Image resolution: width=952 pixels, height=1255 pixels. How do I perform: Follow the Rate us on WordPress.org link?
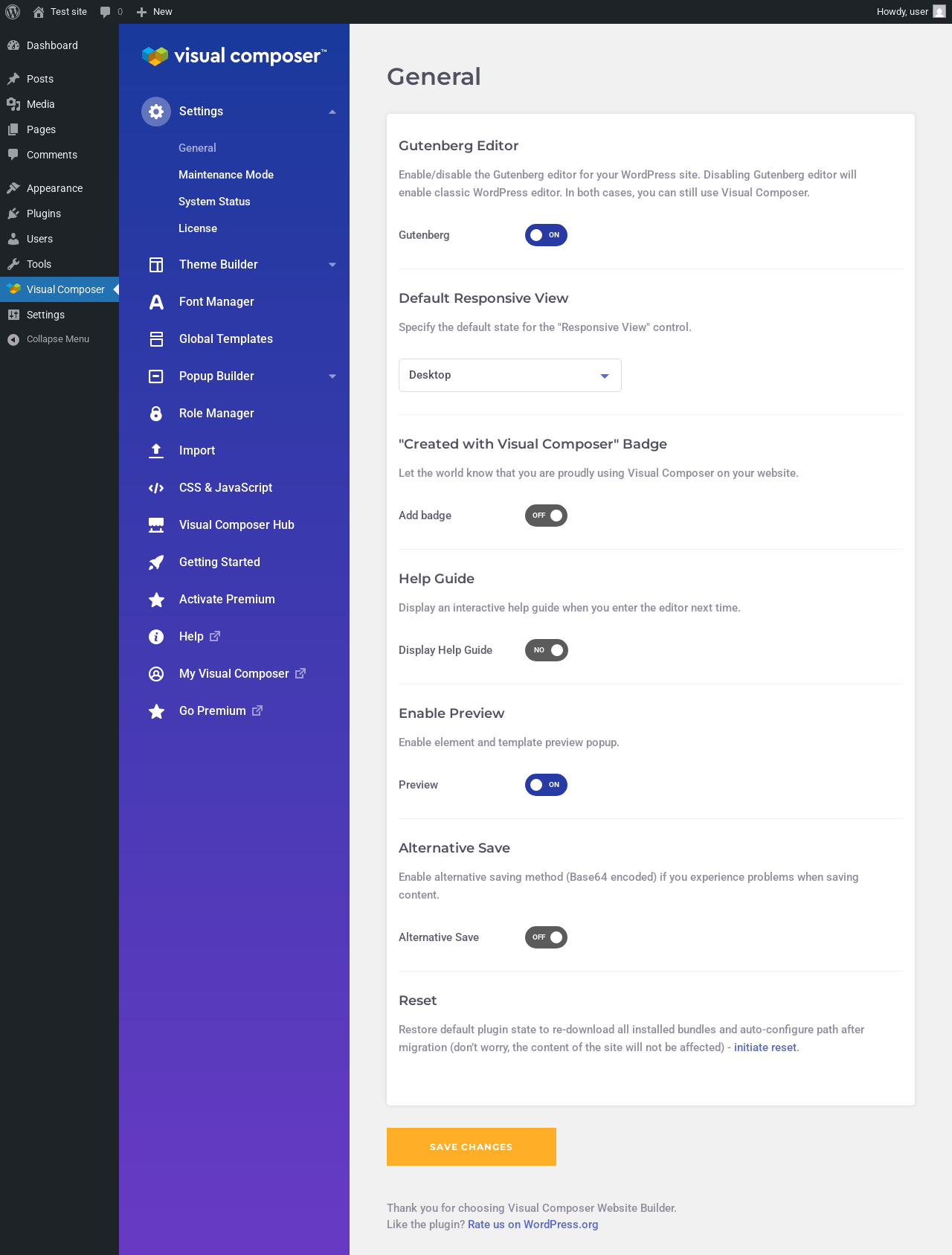pyautogui.click(x=533, y=1224)
